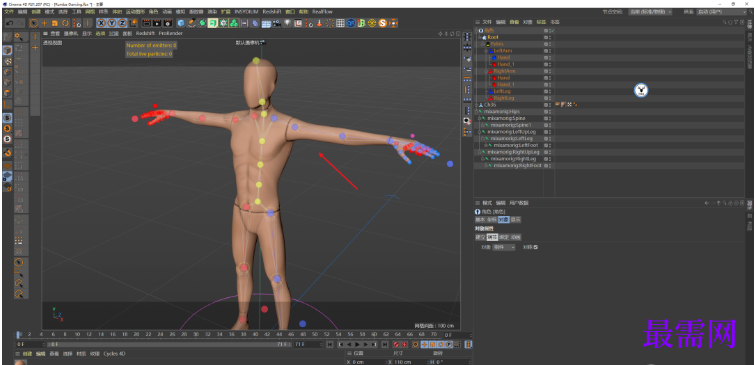755x365 pixels.
Task: Click end frame field showing 71 F
Action: (309, 344)
